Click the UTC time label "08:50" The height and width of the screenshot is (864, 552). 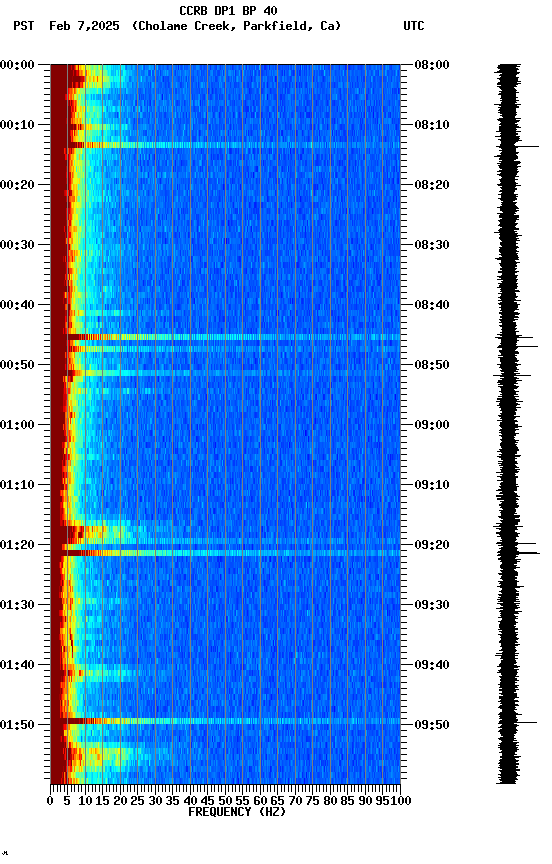pyautogui.click(x=432, y=365)
